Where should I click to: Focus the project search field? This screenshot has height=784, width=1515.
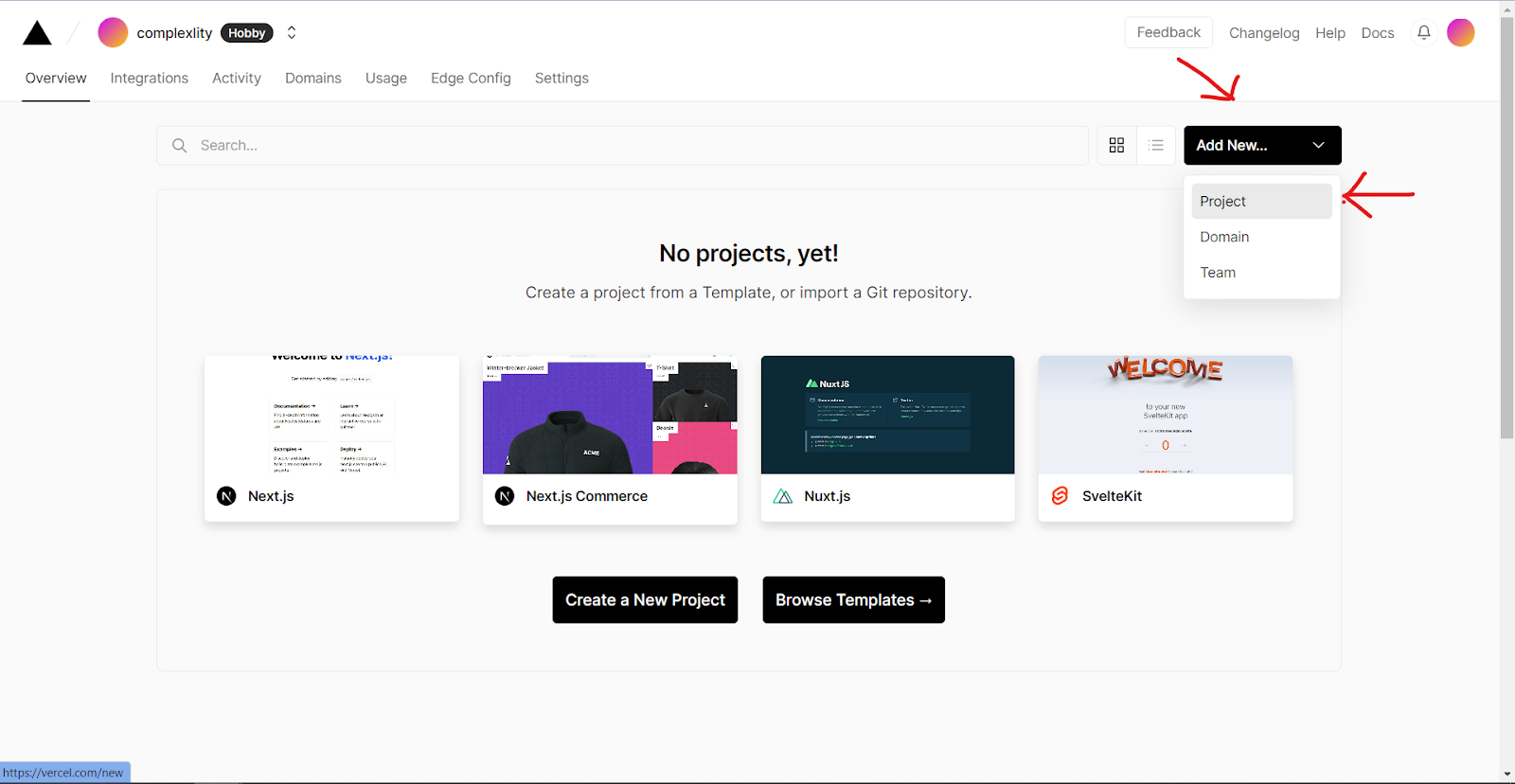[622, 145]
